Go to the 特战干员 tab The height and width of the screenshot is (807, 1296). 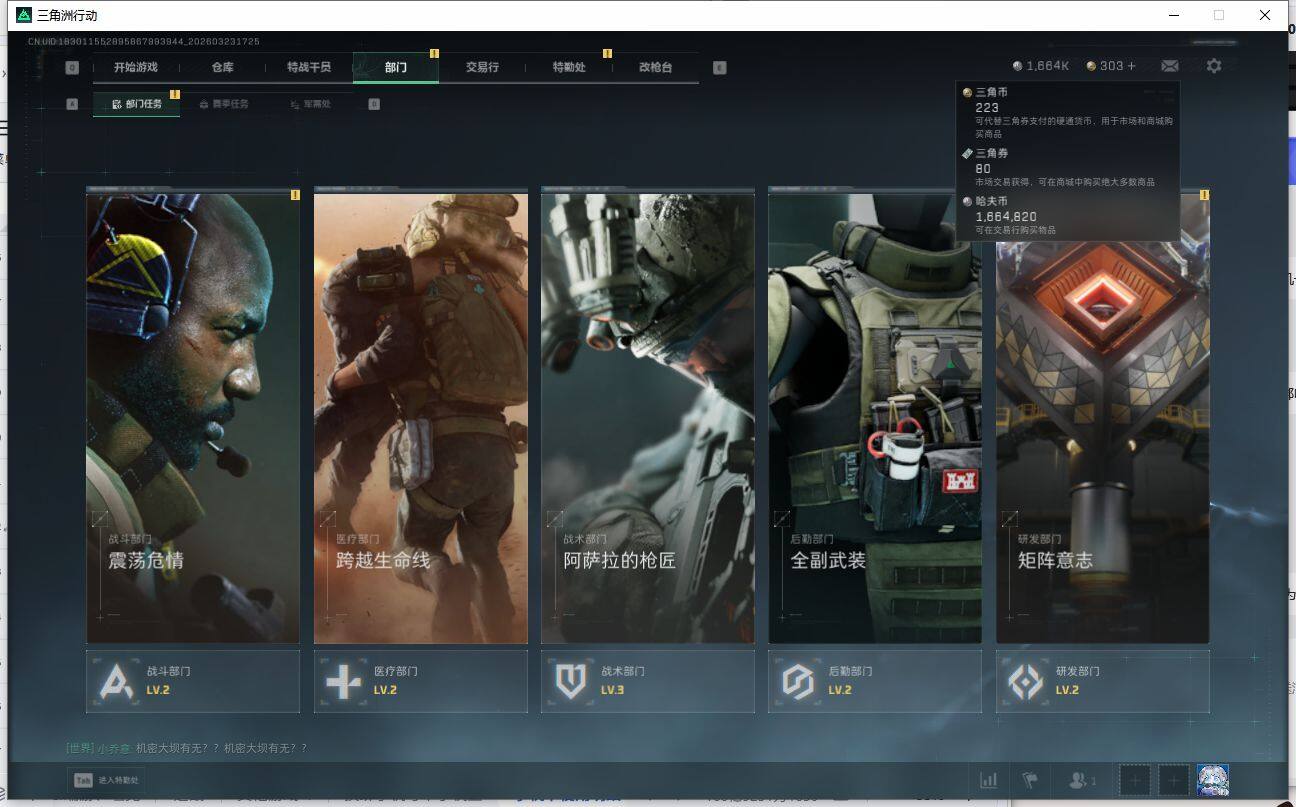[309, 67]
